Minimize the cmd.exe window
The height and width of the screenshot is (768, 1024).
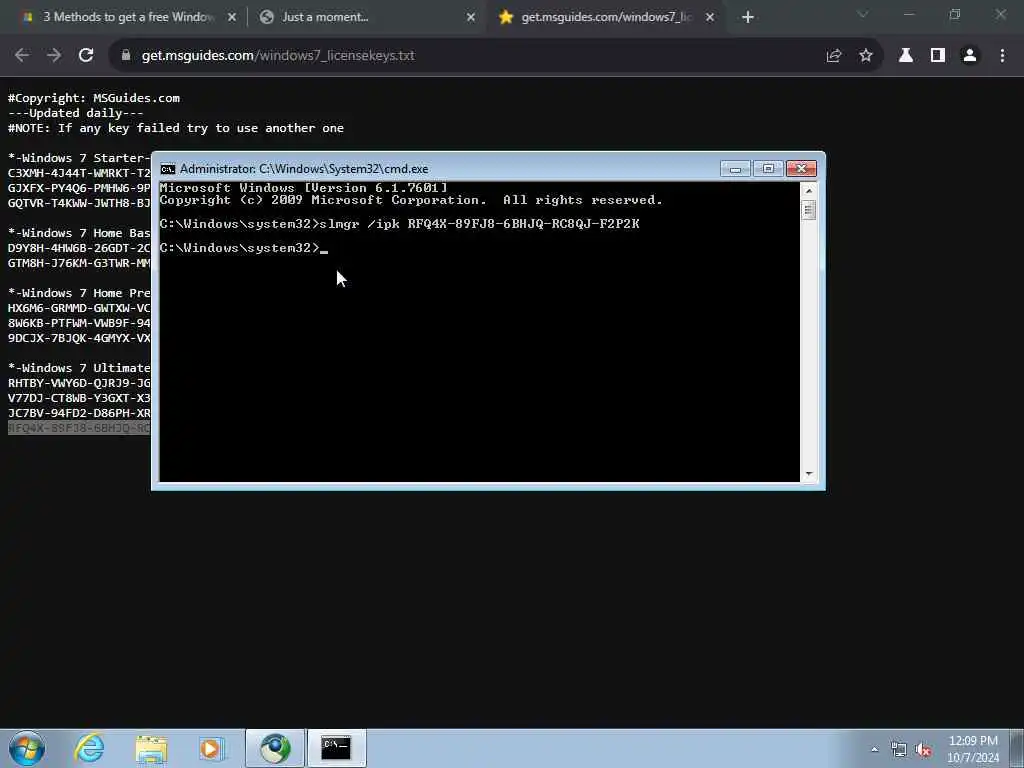point(735,168)
